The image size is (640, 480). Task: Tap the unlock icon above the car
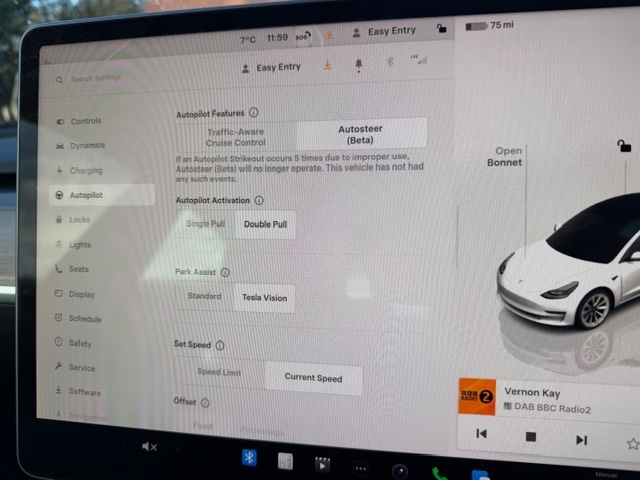[624, 146]
